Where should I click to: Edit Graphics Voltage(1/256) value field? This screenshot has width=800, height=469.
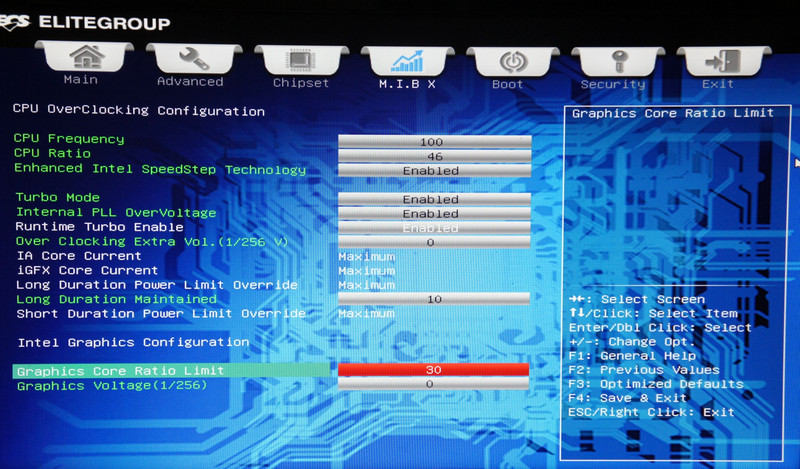click(x=433, y=384)
